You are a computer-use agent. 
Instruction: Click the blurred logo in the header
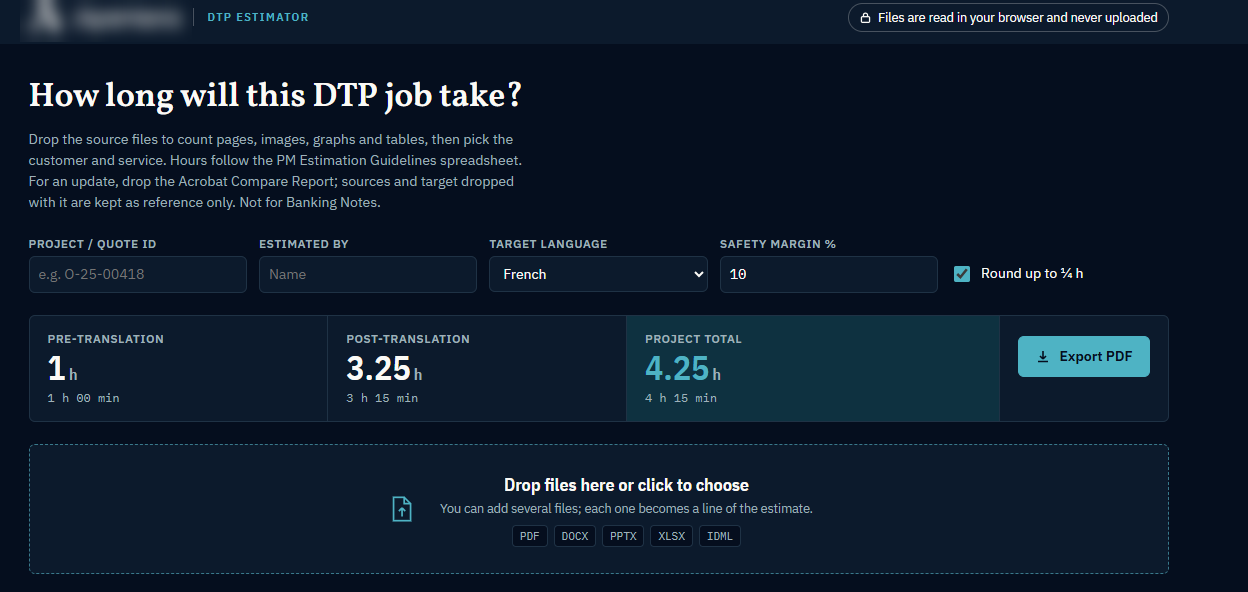point(106,17)
